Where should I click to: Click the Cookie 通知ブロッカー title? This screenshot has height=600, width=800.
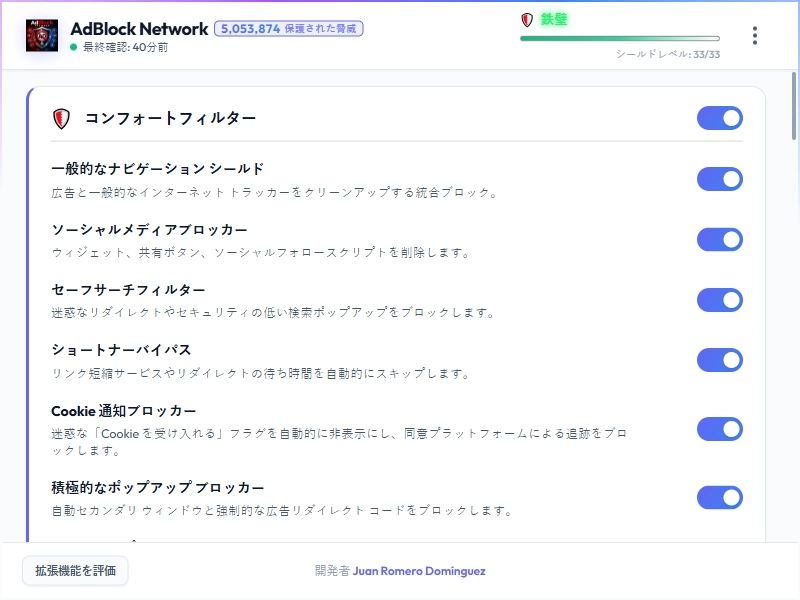[x=123, y=411]
